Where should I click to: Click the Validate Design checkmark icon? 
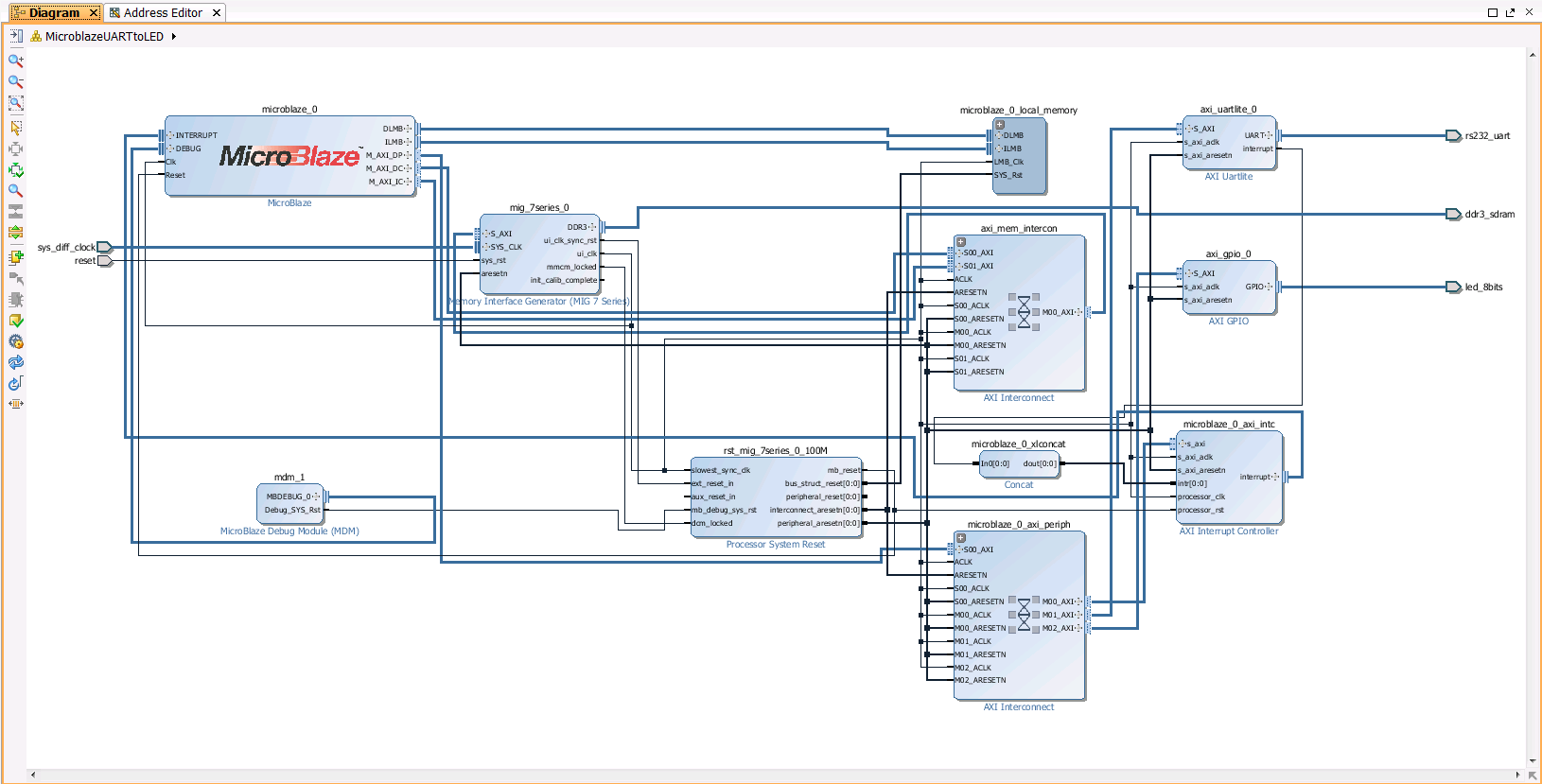(15, 321)
